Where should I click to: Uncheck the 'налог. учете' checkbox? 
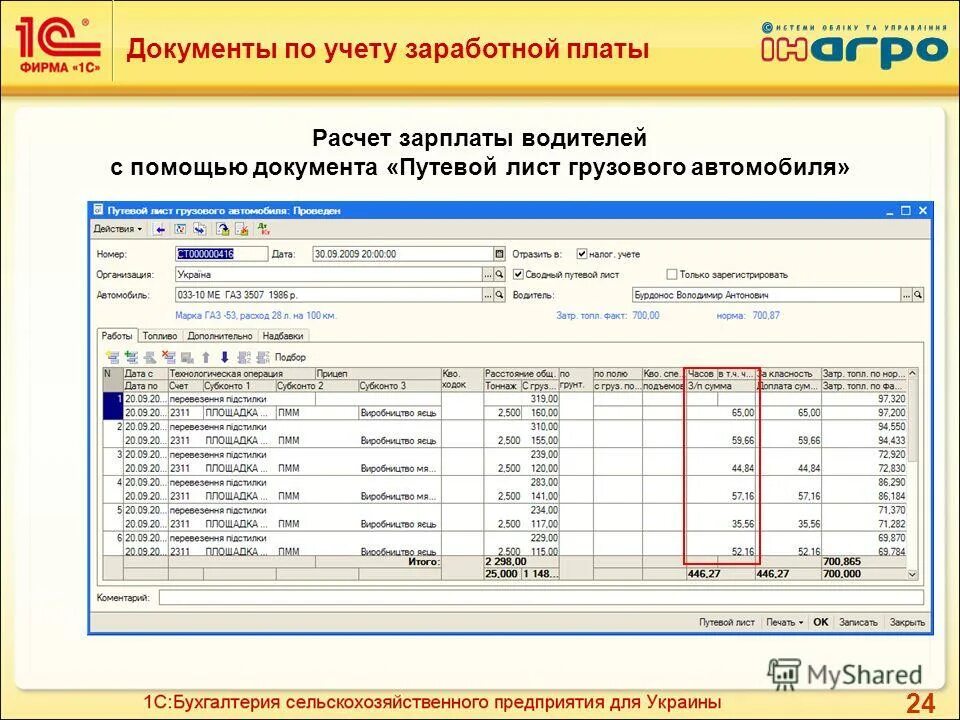click(582, 253)
